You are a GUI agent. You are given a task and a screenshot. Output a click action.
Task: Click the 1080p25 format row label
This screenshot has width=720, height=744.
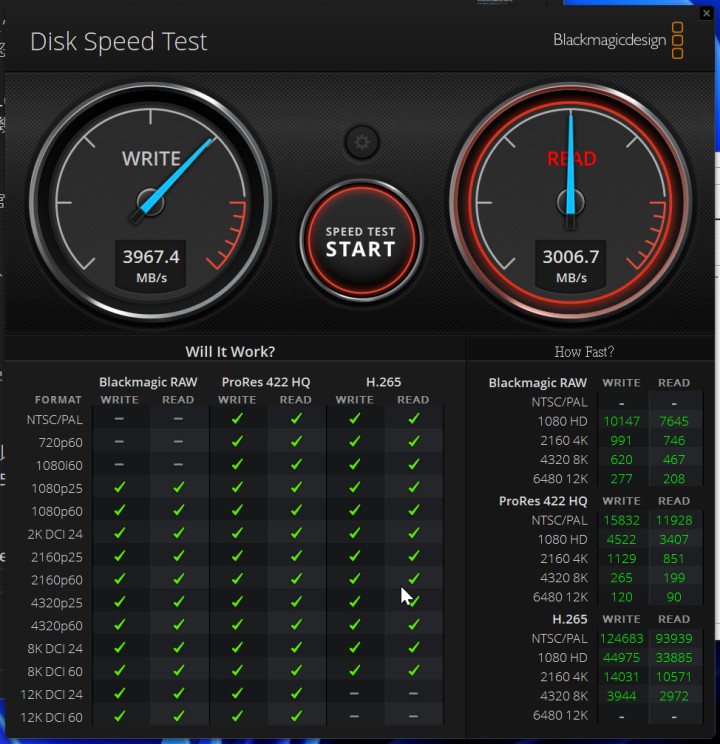tap(57, 488)
